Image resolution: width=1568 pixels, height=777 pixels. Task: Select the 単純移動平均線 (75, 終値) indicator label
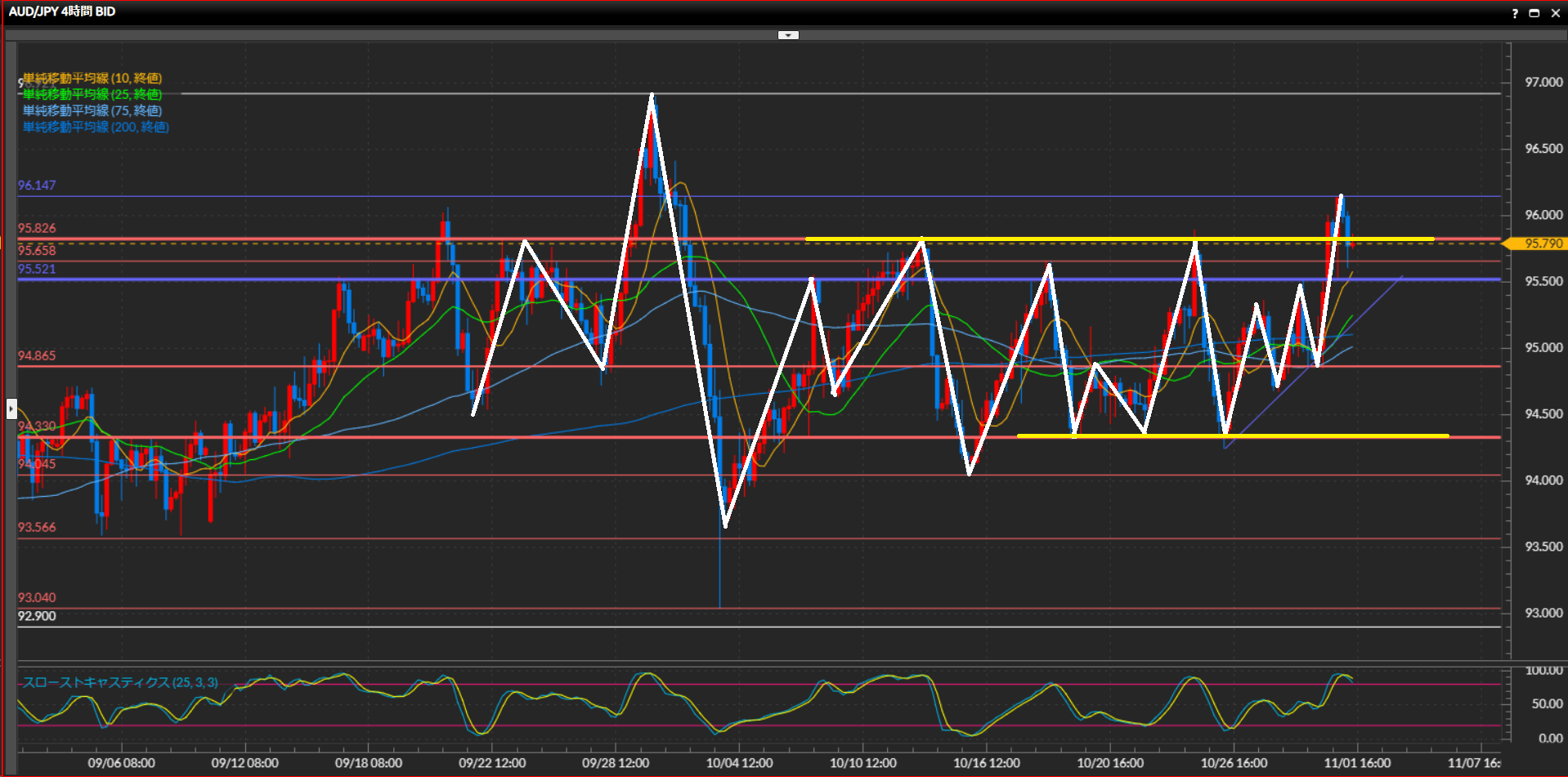pos(92,111)
